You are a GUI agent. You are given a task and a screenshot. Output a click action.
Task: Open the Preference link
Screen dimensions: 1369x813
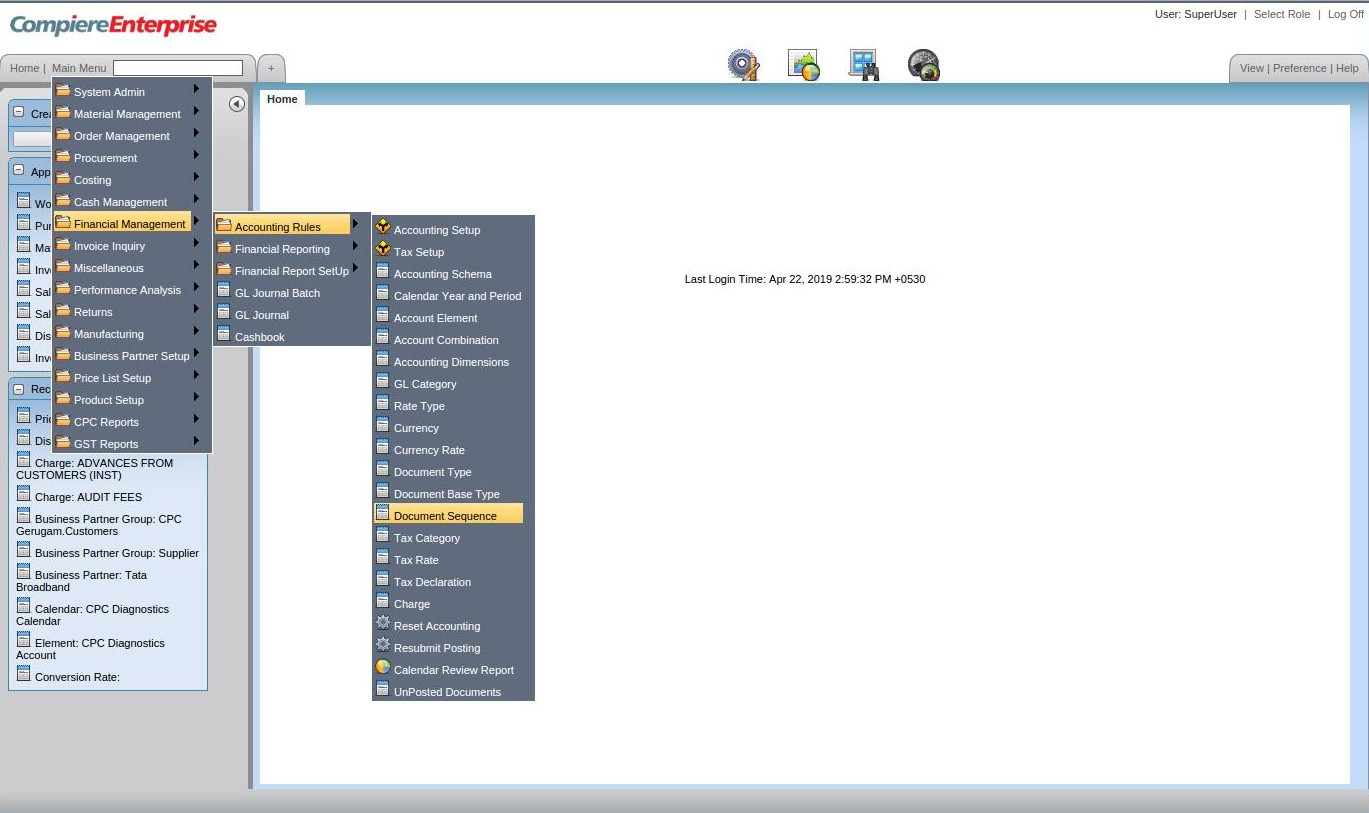pyautogui.click(x=1300, y=68)
